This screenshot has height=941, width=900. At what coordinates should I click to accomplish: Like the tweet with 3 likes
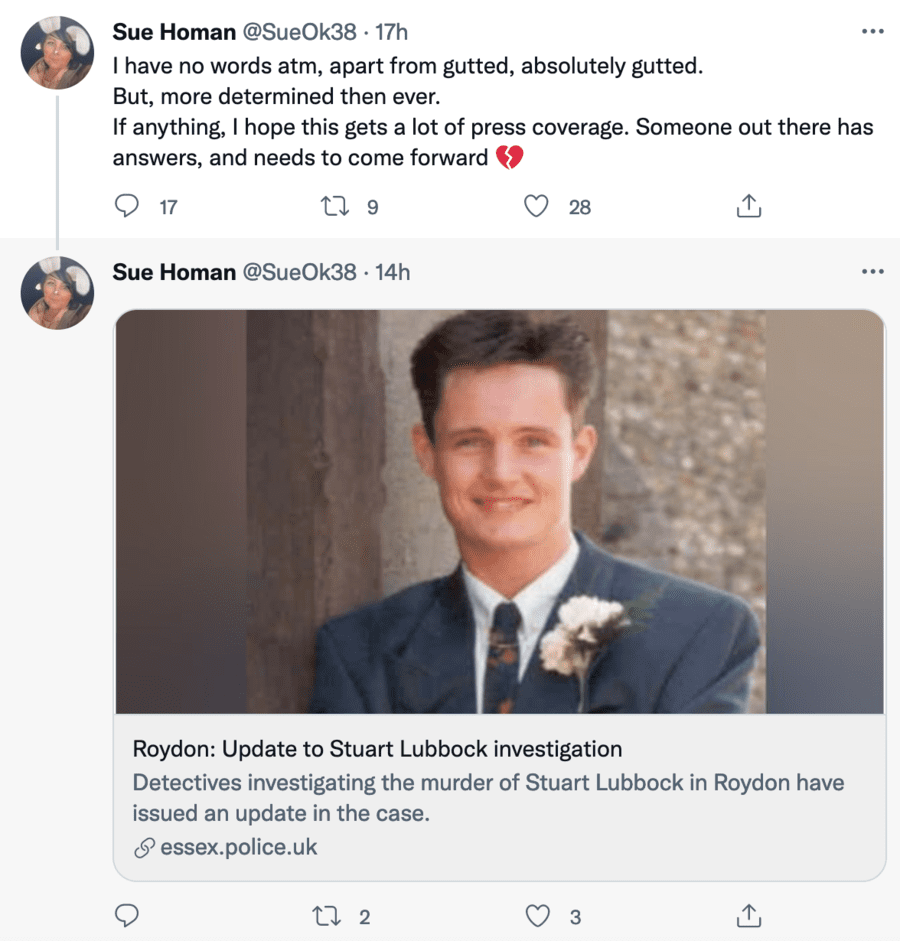(x=538, y=916)
